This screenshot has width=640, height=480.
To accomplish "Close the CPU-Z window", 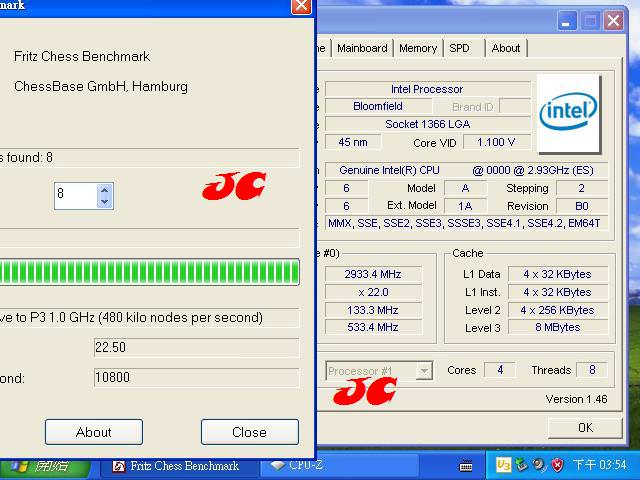I will pyautogui.click(x=613, y=20).
